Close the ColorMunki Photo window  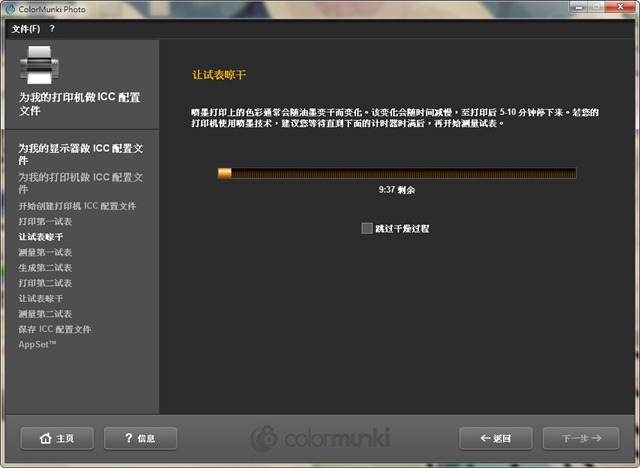620,7
